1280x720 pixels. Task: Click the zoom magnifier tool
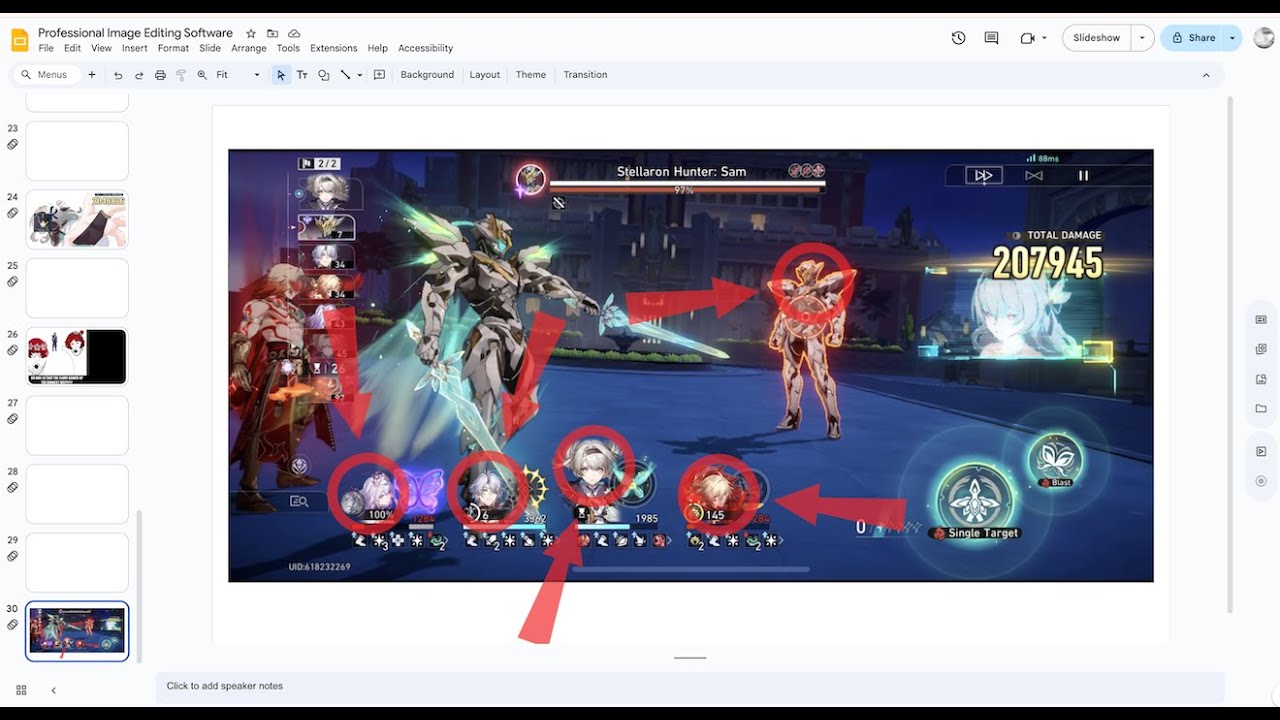coord(202,75)
